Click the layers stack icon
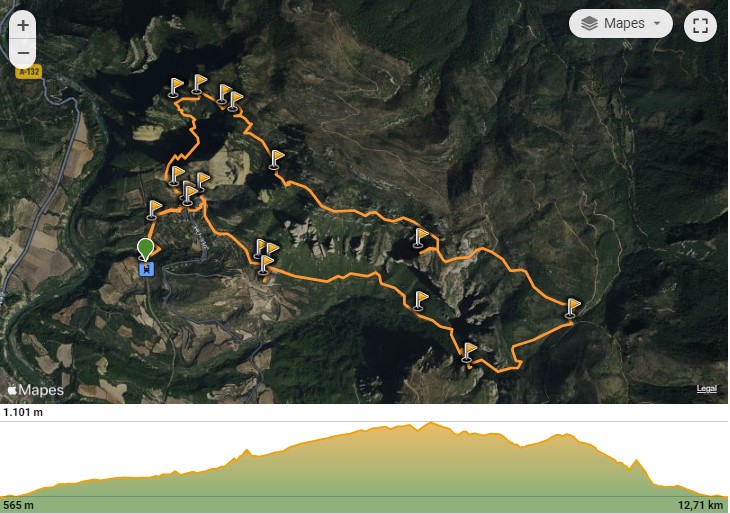 click(589, 23)
